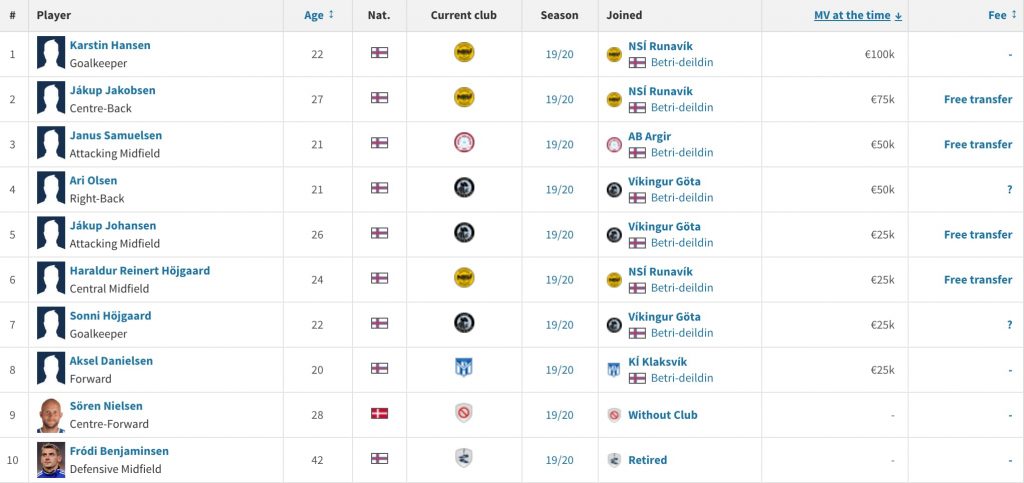
Task: Click Free transfer fee for Jákup Johansen
Action: (x=978, y=234)
